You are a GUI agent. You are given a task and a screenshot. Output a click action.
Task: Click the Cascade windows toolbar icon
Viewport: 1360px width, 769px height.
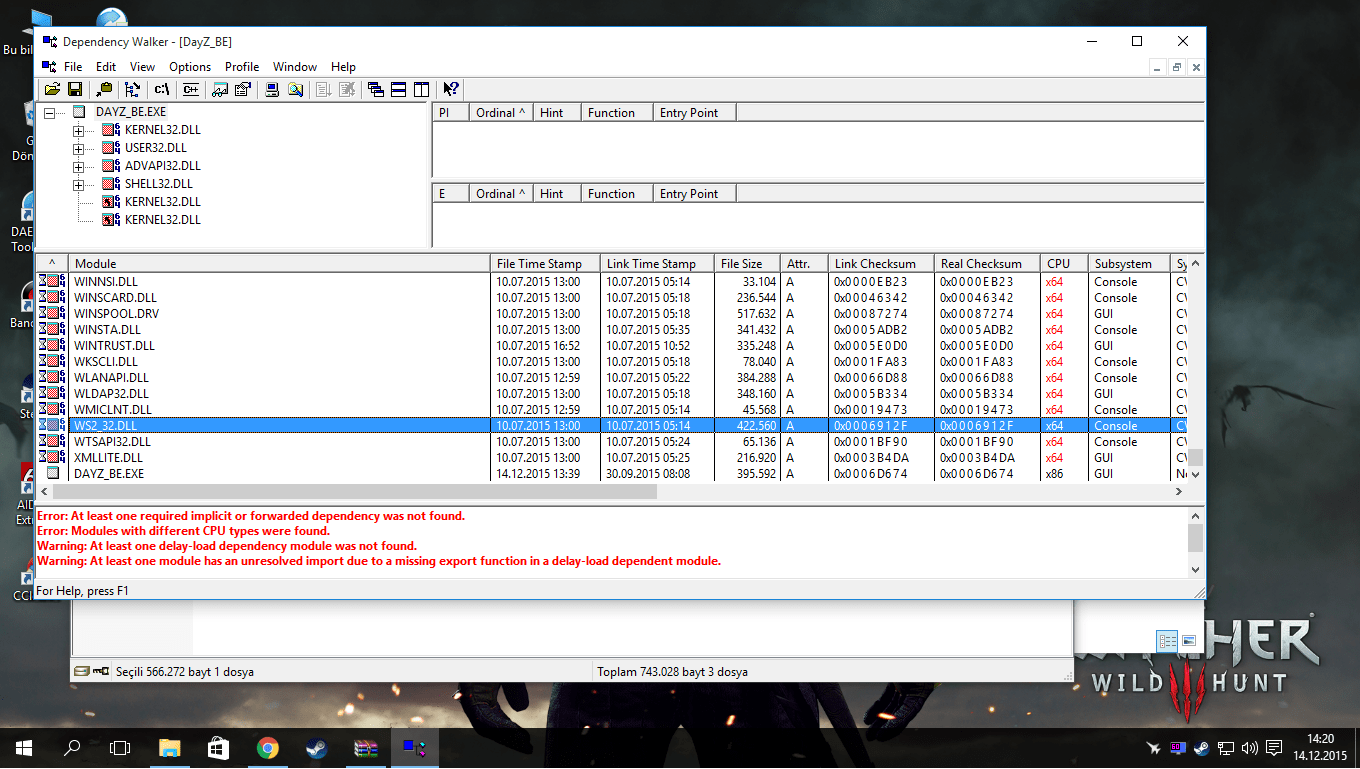[376, 90]
